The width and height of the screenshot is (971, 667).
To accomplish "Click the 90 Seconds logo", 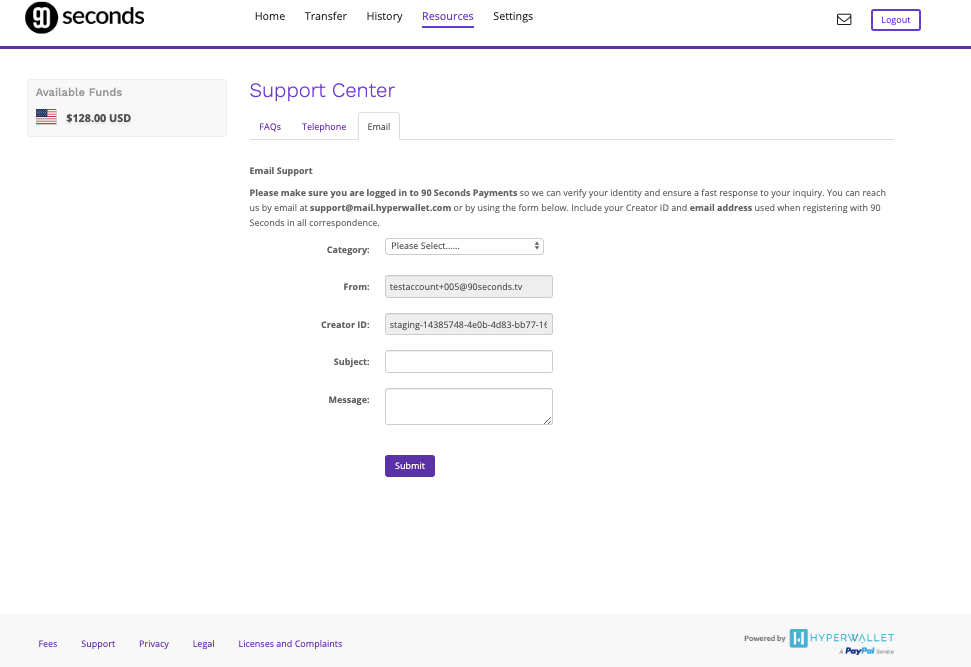I will click(85, 18).
